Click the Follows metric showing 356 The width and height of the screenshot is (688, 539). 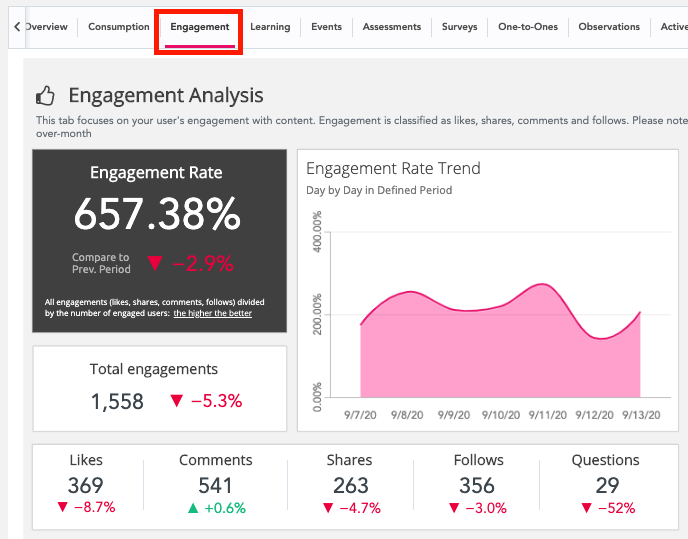coord(477,485)
